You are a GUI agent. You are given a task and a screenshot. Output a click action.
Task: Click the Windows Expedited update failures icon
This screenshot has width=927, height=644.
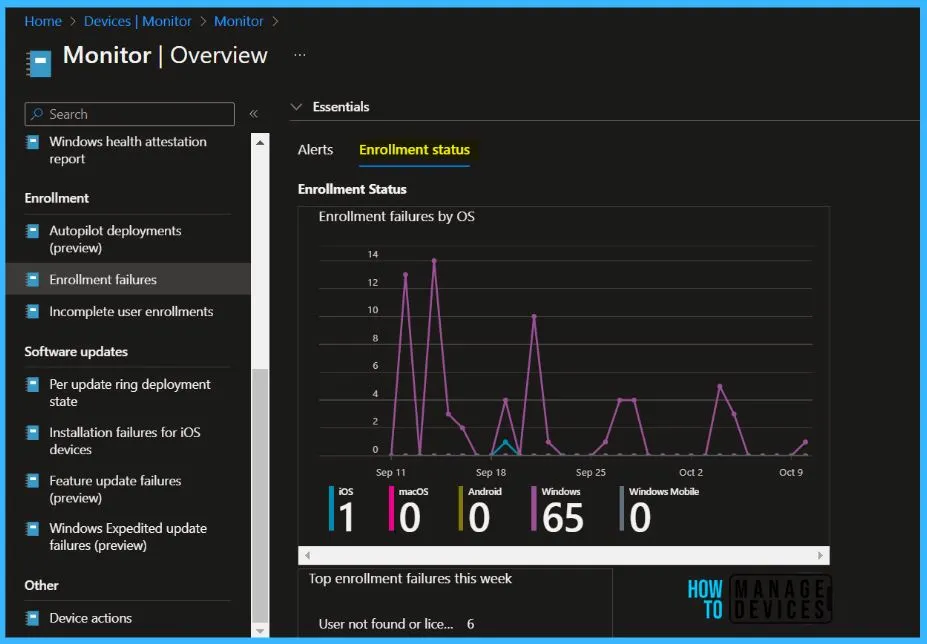coord(33,528)
